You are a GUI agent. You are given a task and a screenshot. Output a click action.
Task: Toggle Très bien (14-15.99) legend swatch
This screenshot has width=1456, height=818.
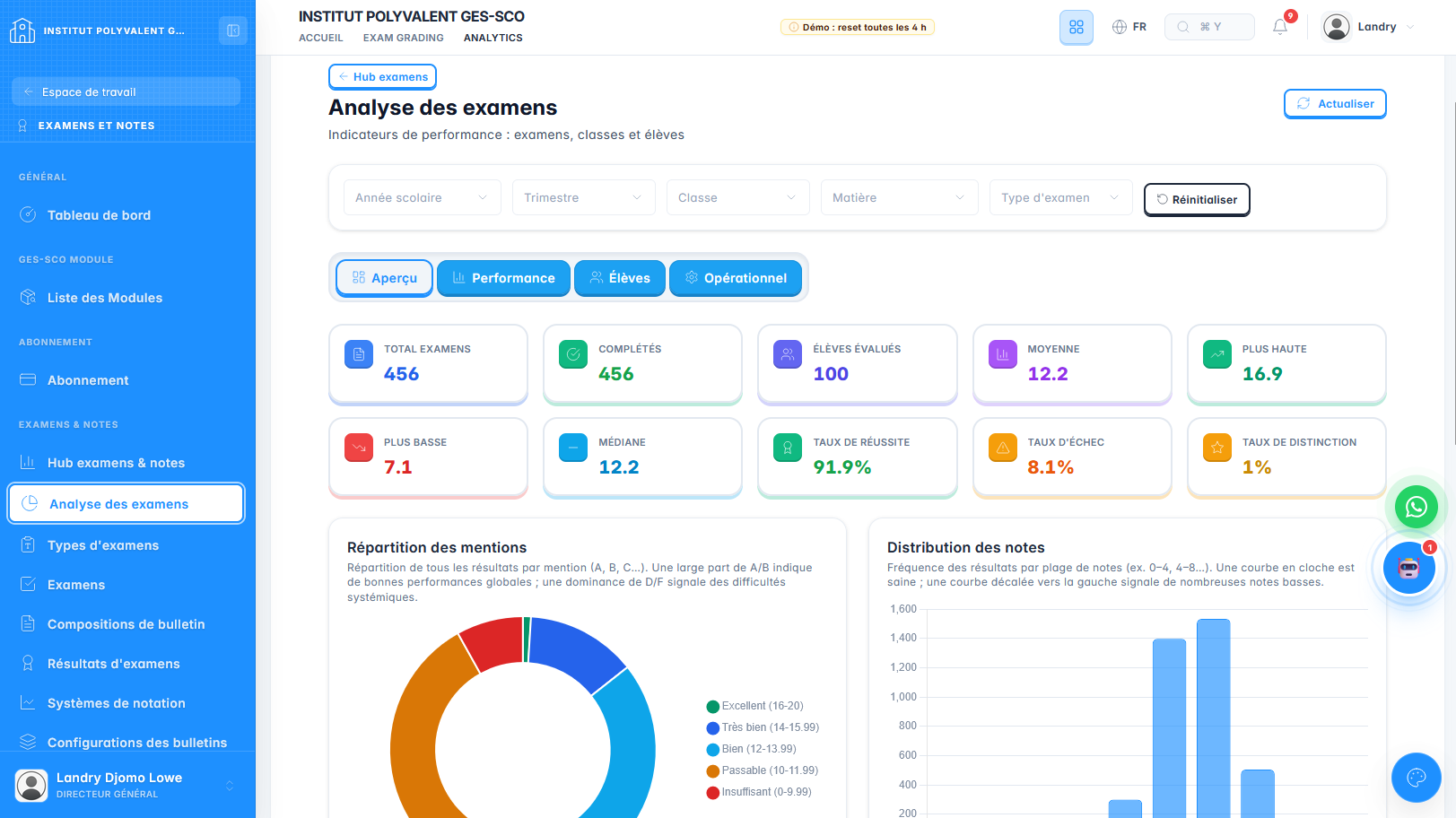click(712, 728)
